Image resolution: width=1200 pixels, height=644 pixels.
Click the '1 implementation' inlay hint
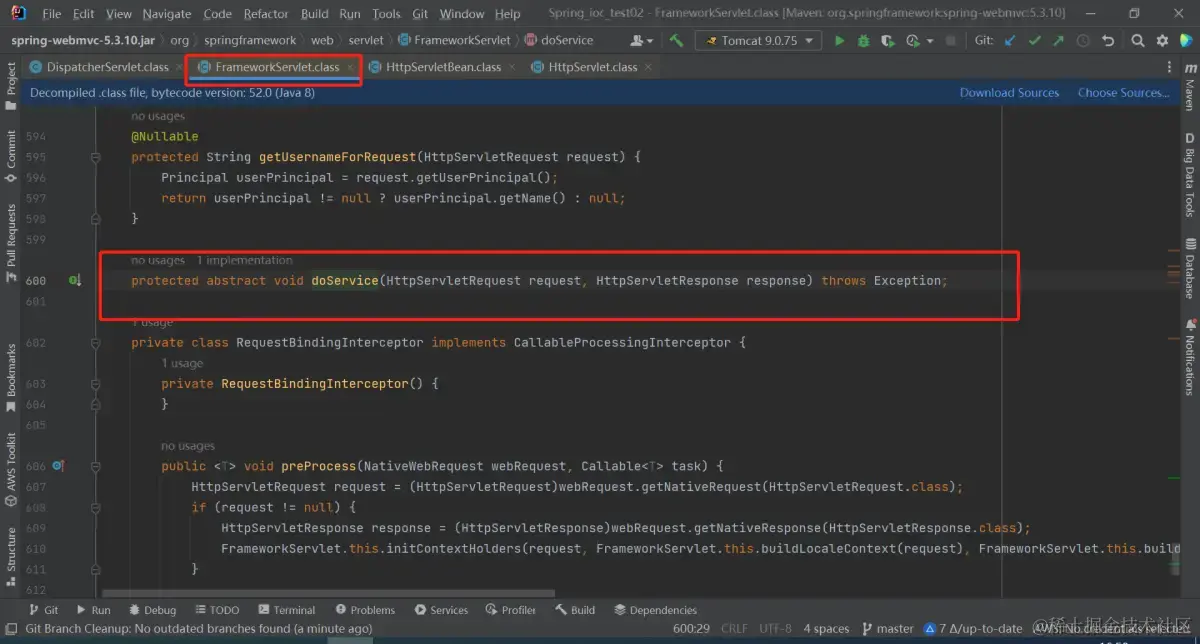[x=244, y=261]
